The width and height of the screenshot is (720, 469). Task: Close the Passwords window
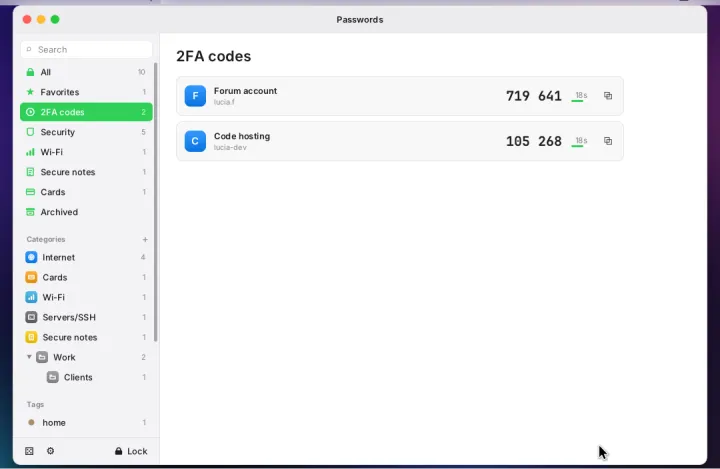click(27, 19)
